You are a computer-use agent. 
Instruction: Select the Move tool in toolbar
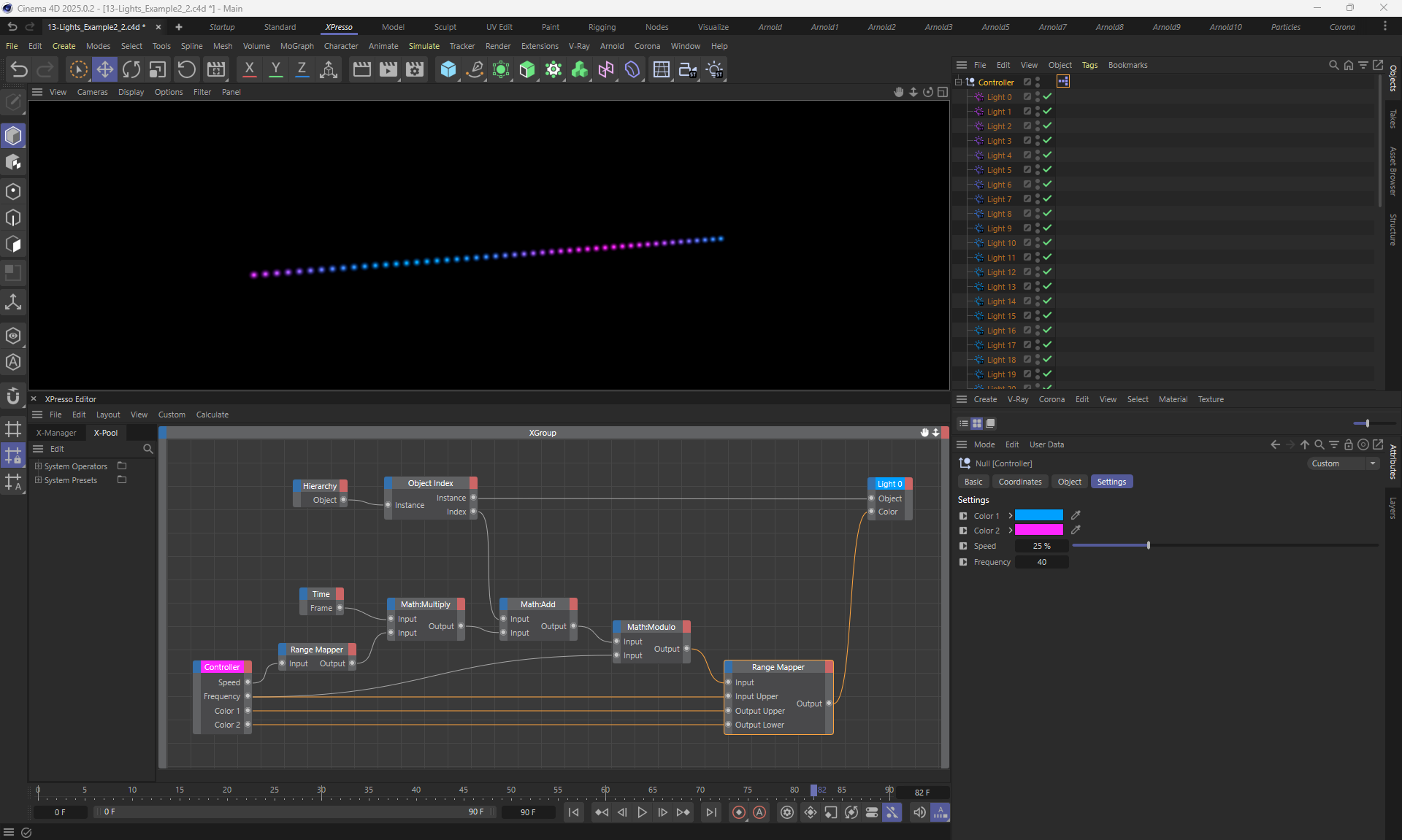click(104, 69)
